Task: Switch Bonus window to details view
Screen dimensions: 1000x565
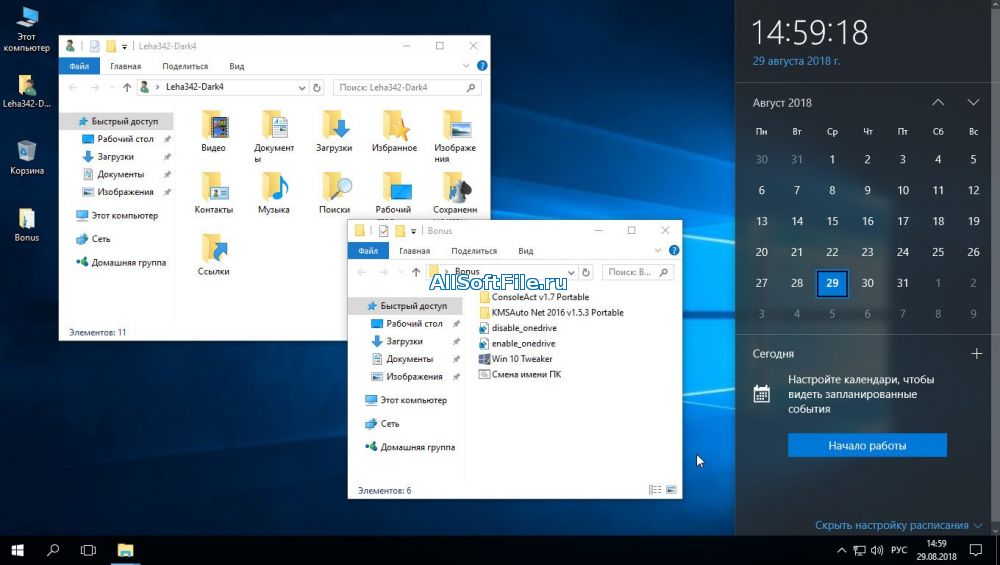Action: tap(655, 490)
